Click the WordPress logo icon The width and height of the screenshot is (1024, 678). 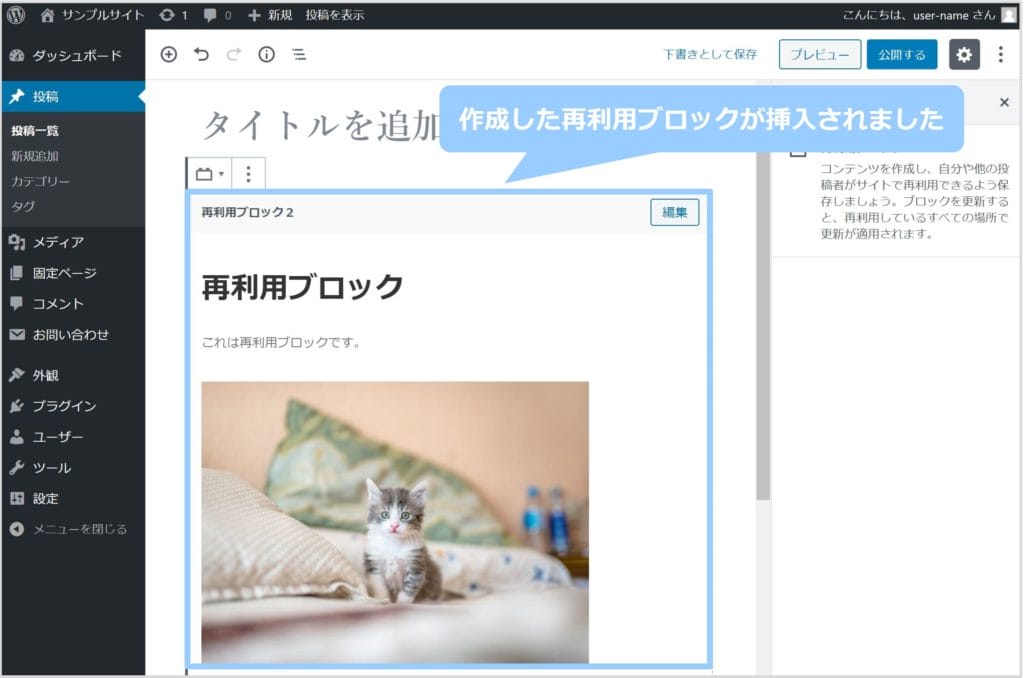click(x=16, y=15)
